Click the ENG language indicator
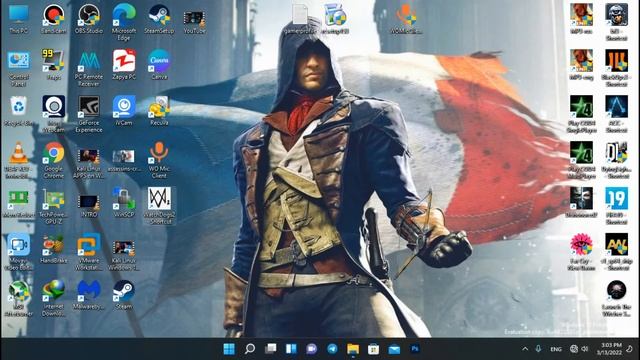Image resolution: width=640 pixels, height=360 pixels. point(556,349)
